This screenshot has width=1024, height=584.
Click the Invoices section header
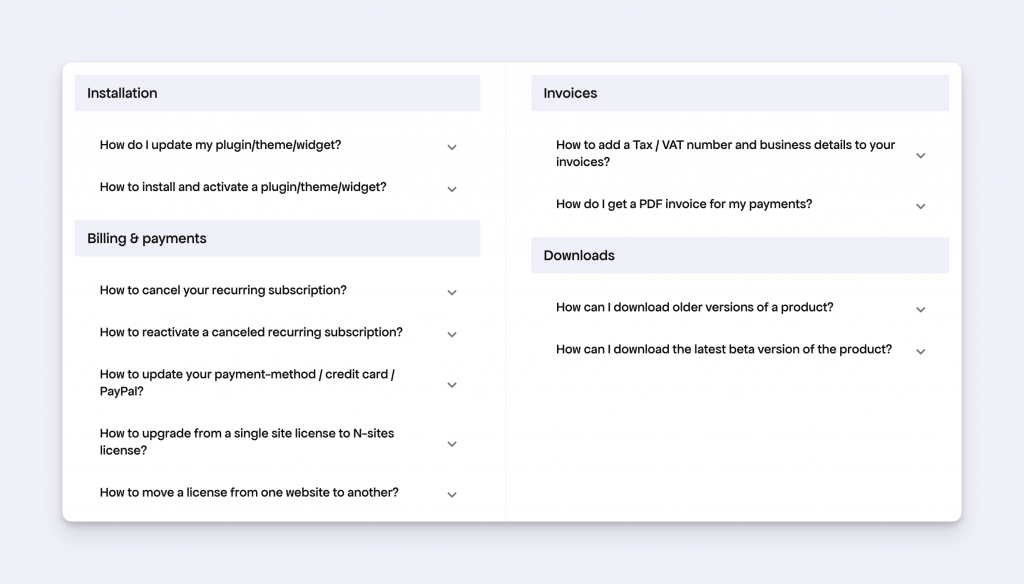tap(569, 93)
